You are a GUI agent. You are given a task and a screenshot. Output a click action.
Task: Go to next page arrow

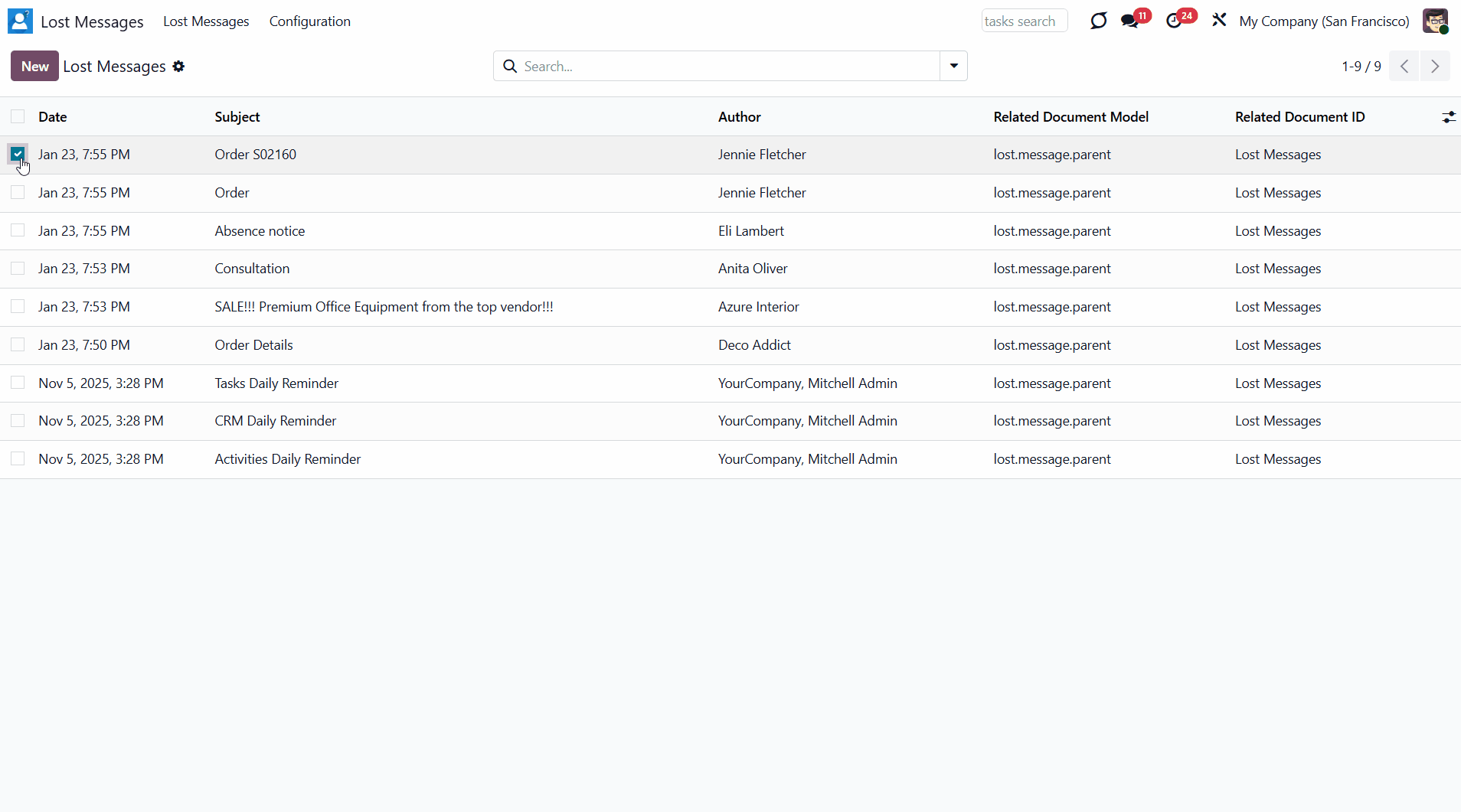click(1435, 67)
